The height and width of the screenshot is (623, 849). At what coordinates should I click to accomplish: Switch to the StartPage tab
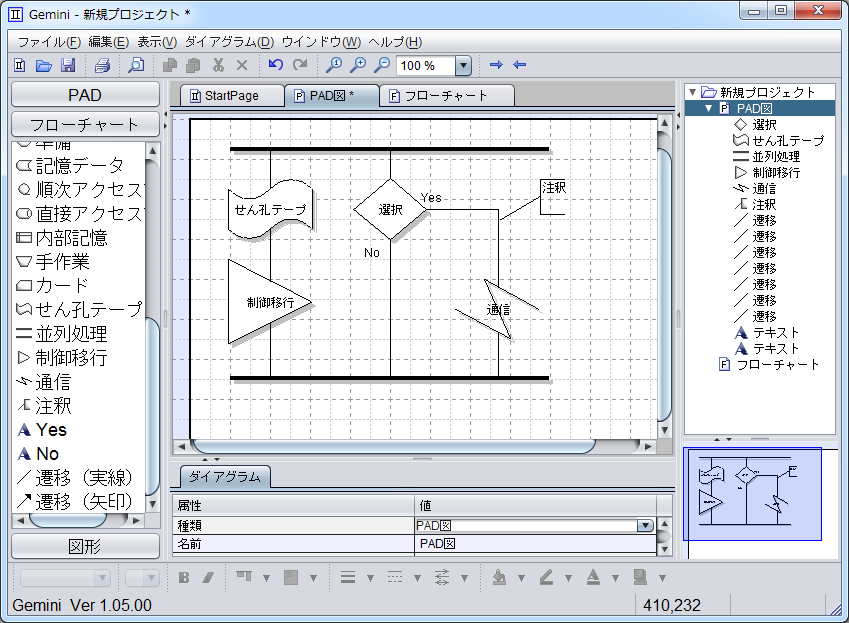(232, 96)
